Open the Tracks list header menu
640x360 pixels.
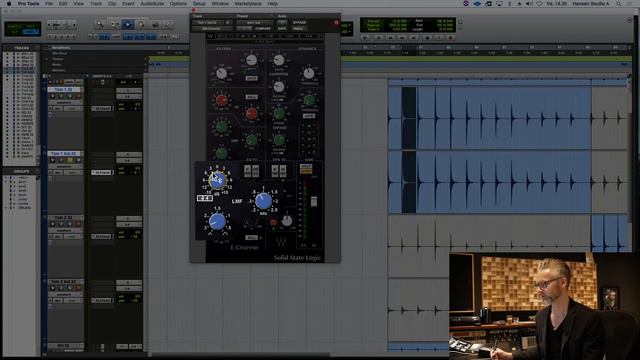[x=37, y=48]
